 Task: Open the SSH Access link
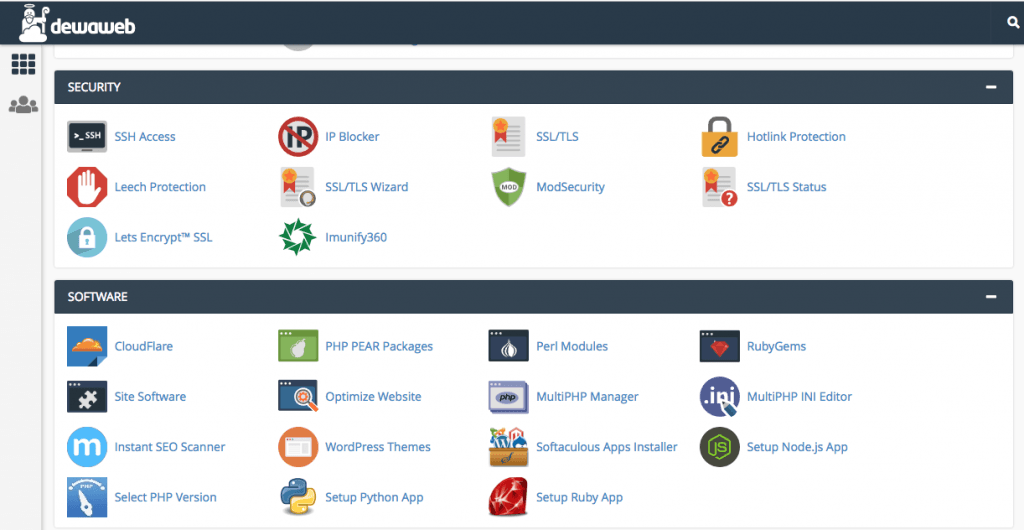click(x=145, y=136)
